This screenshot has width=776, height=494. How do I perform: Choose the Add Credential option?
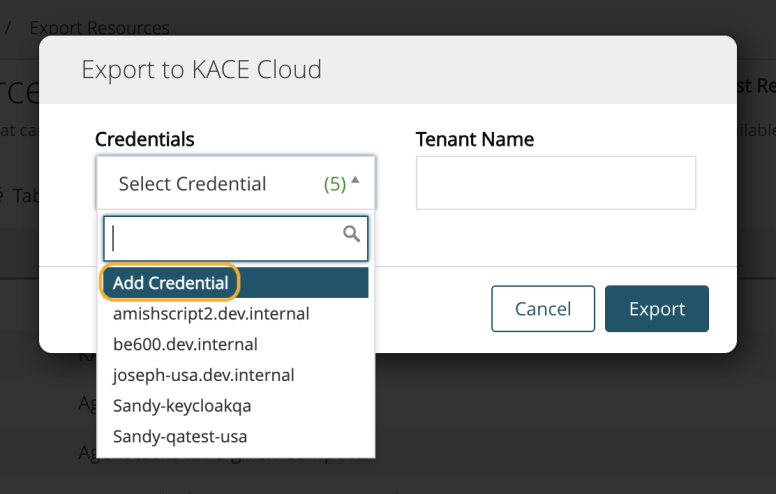pos(170,283)
